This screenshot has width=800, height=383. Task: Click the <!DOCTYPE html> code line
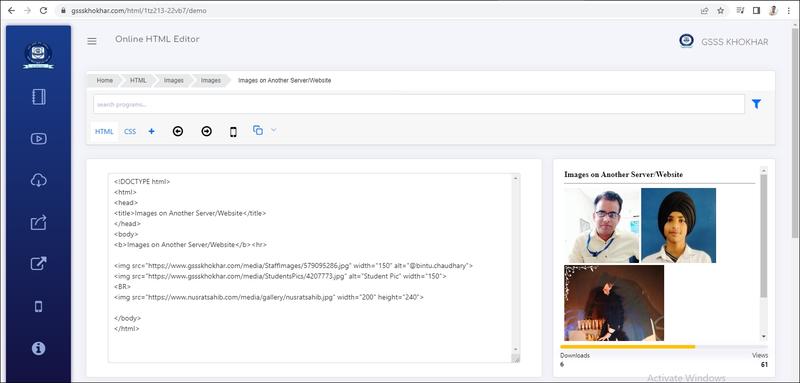[x=142, y=182]
